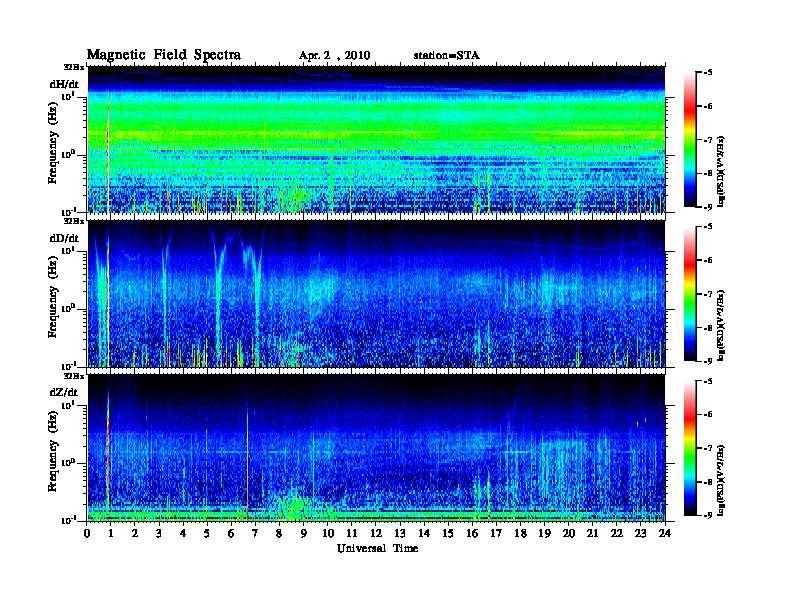The width and height of the screenshot is (792, 612).
Task: Click the dD/dt spectrogram plot
Action: 377,294
